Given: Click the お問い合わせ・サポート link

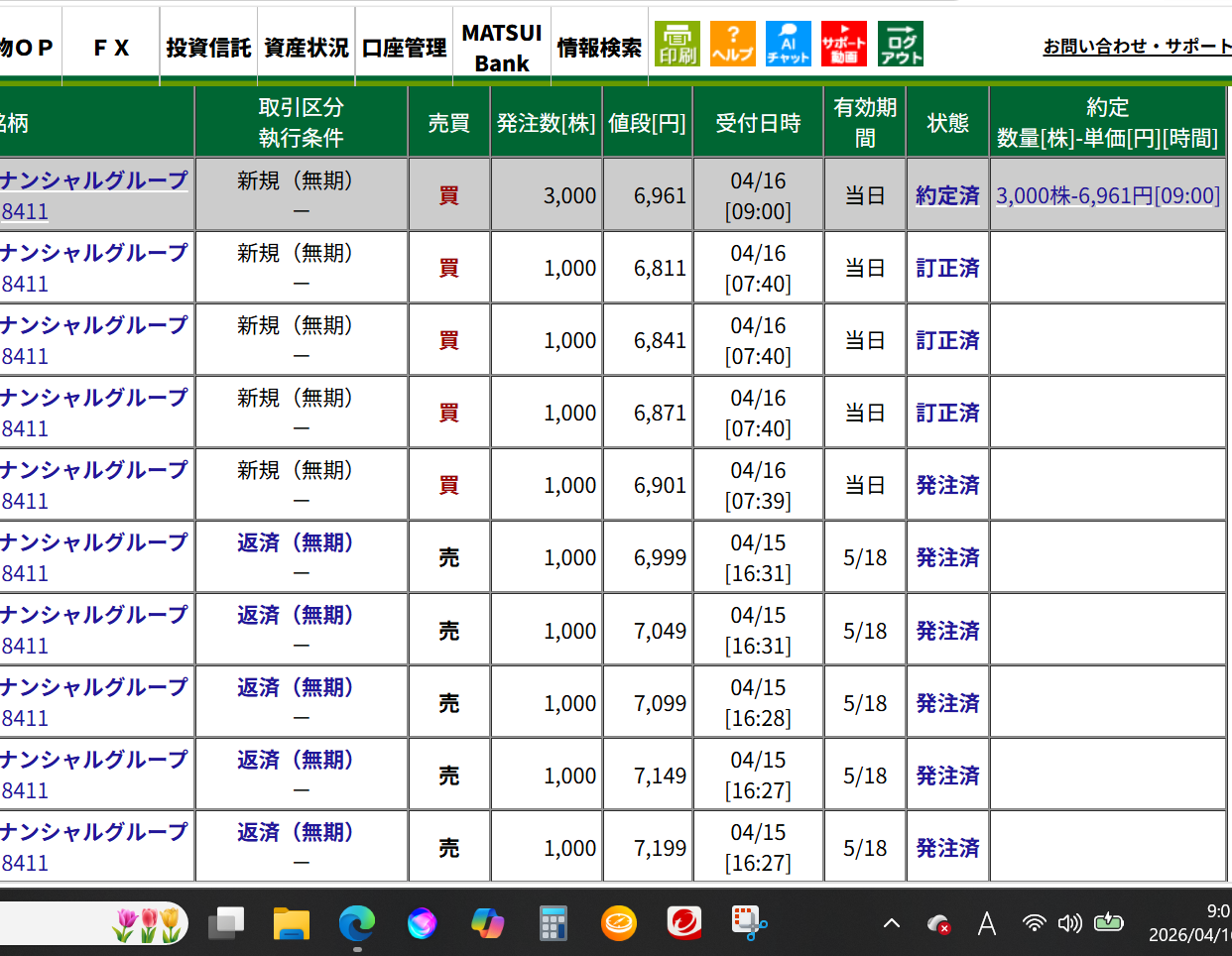Looking at the screenshot, I should click(x=1137, y=47).
